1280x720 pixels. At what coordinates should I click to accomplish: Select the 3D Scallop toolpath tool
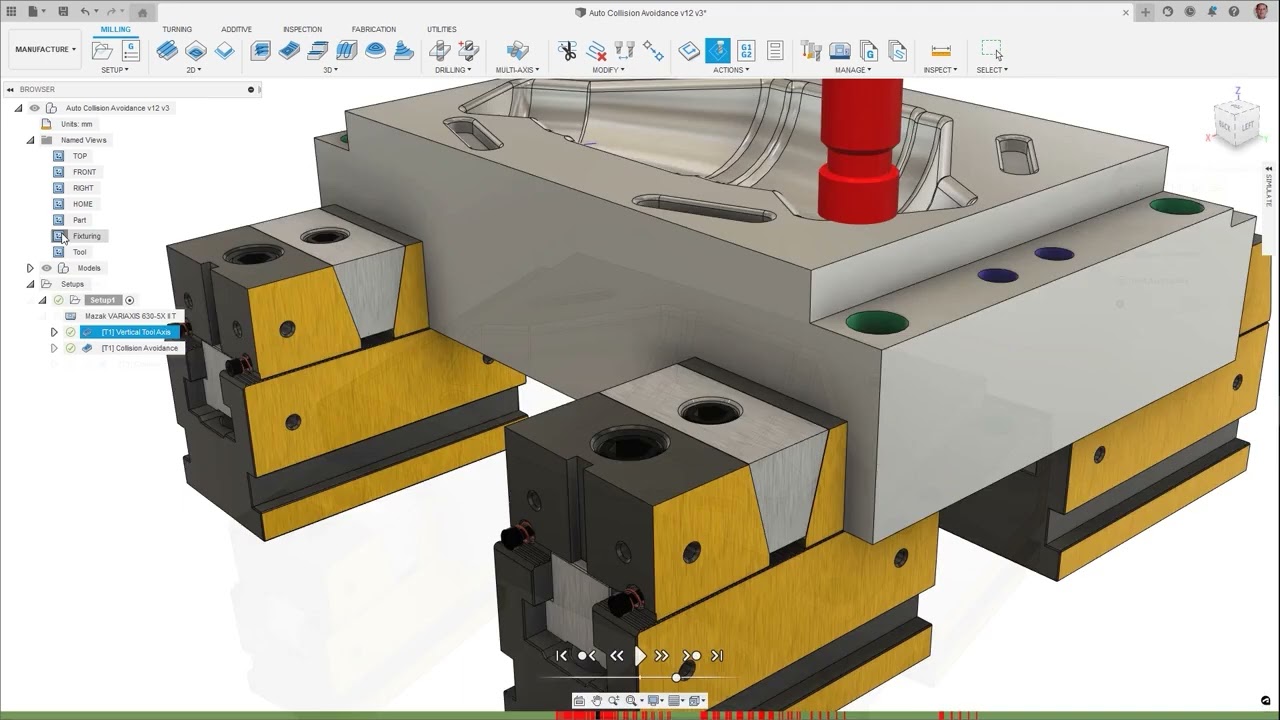[x=376, y=50]
